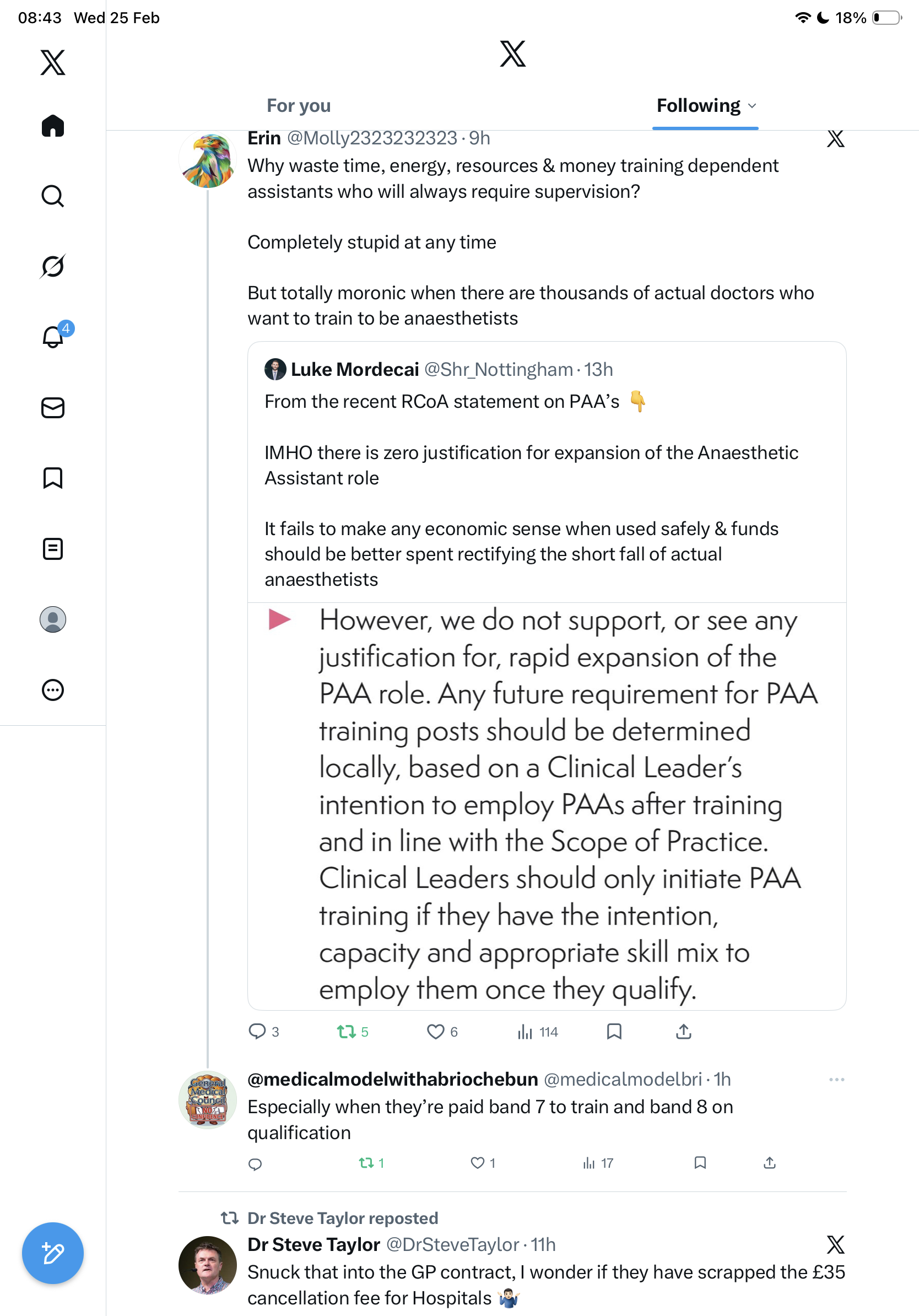
Task: Open Grok from the sidebar
Action: [x=53, y=266]
